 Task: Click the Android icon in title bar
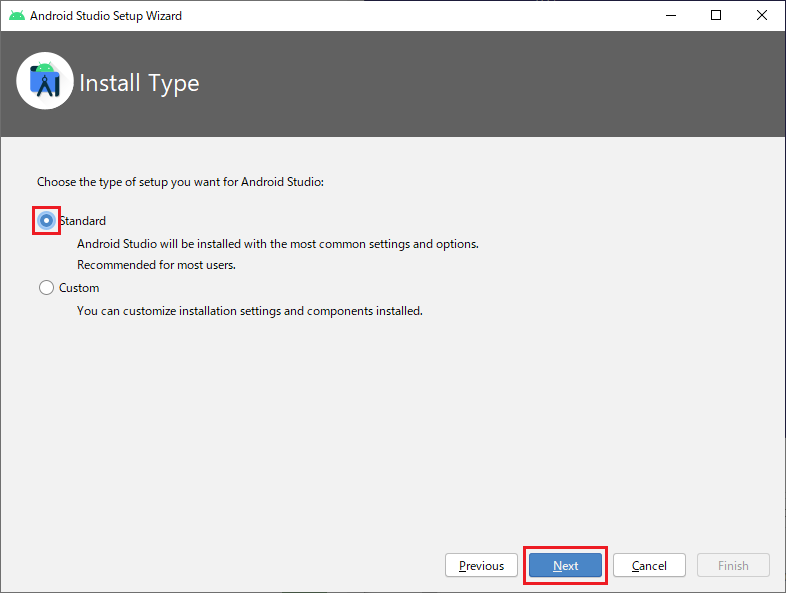point(17,16)
